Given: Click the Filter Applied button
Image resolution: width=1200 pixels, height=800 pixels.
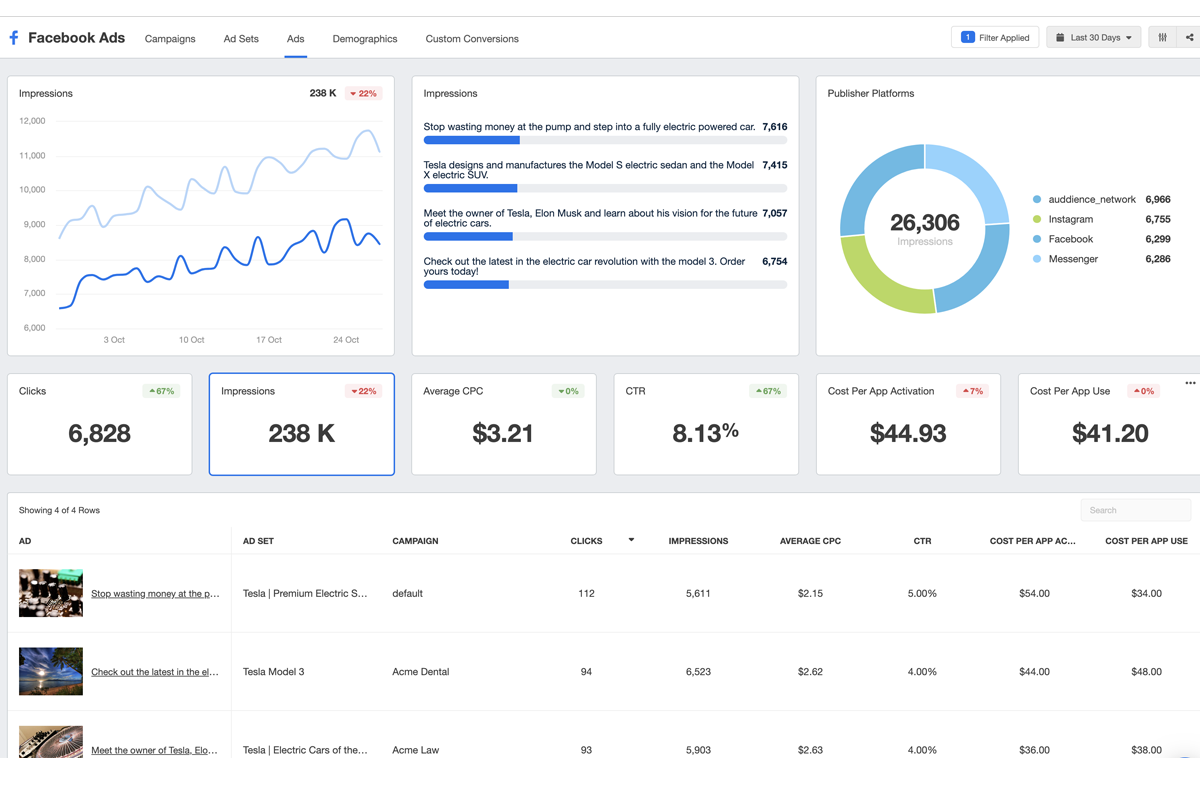Looking at the screenshot, I should [x=995, y=38].
